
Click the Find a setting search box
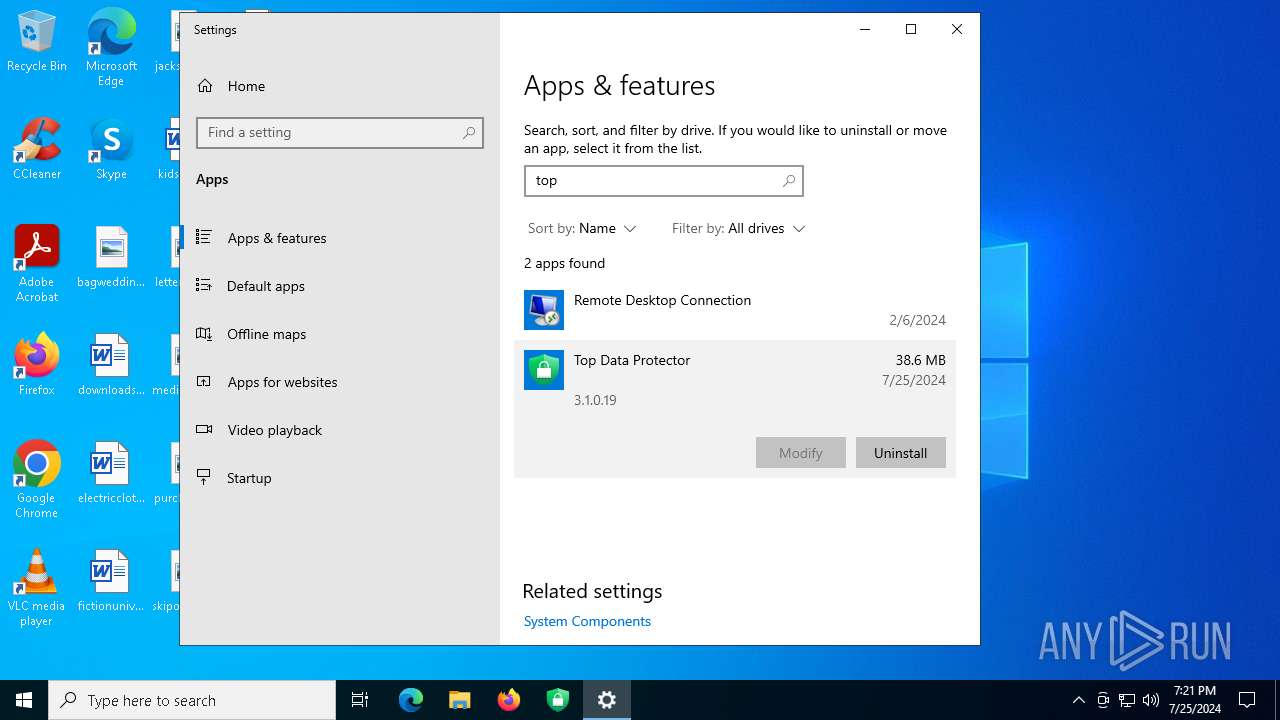click(x=340, y=132)
